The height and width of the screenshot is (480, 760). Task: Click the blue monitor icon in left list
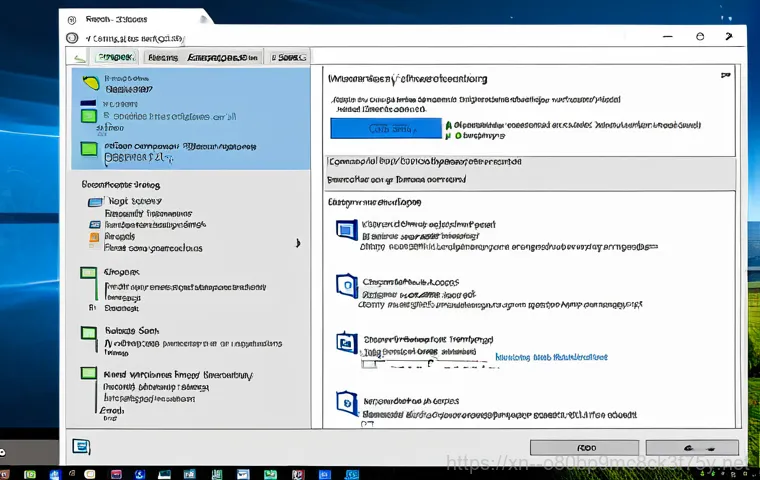tap(95, 202)
